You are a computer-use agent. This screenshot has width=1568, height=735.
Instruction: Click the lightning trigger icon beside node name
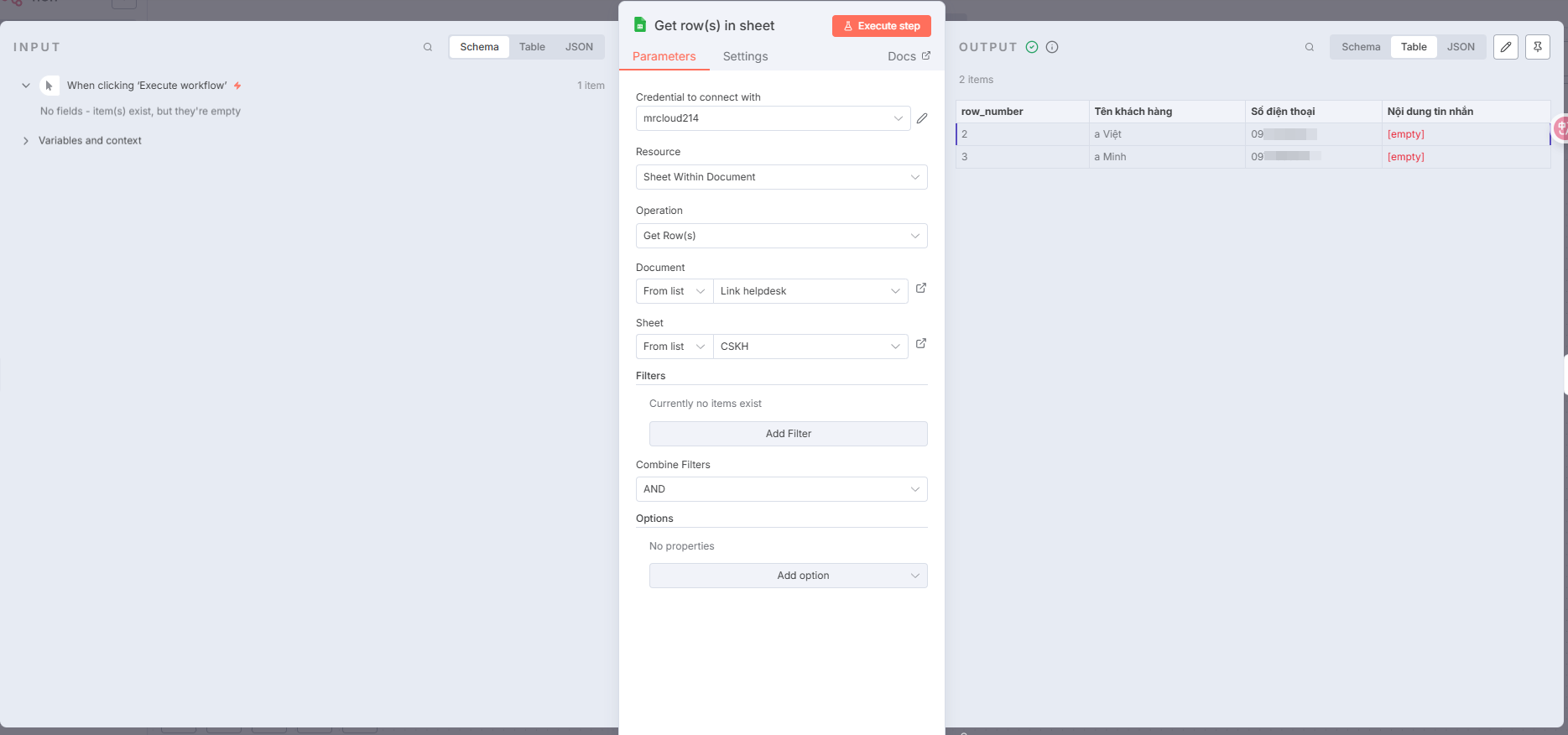coord(237,86)
